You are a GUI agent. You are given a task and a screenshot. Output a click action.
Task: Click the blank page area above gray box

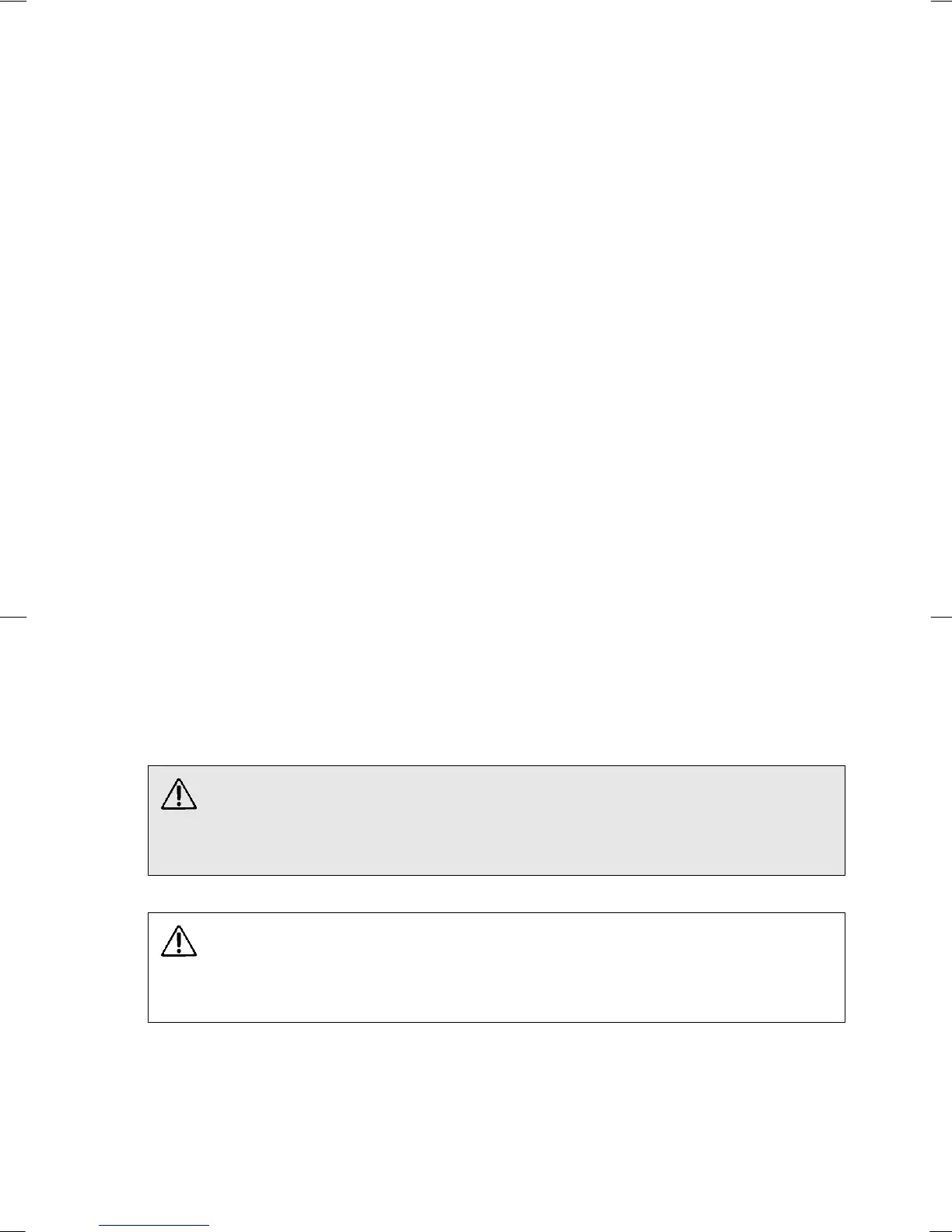(x=476, y=389)
